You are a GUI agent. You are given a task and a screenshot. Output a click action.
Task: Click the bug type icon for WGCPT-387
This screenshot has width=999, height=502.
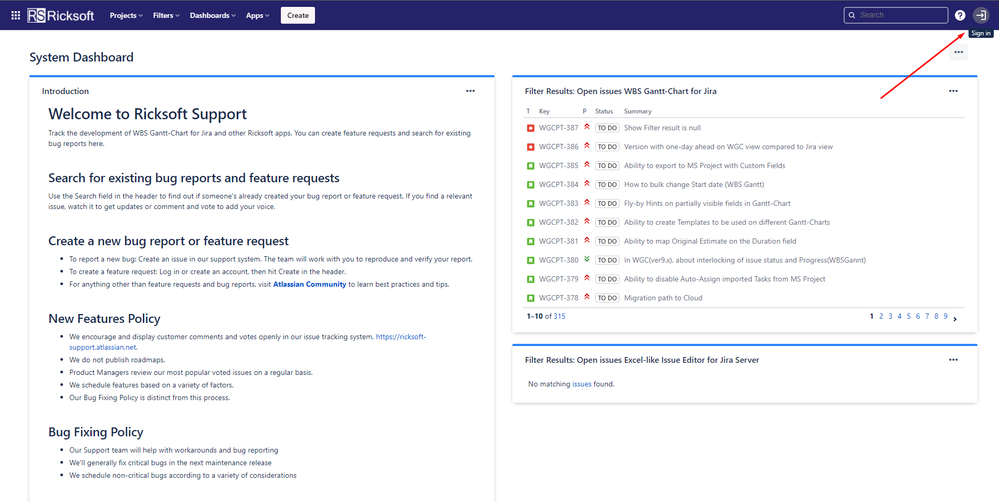pyautogui.click(x=530, y=128)
